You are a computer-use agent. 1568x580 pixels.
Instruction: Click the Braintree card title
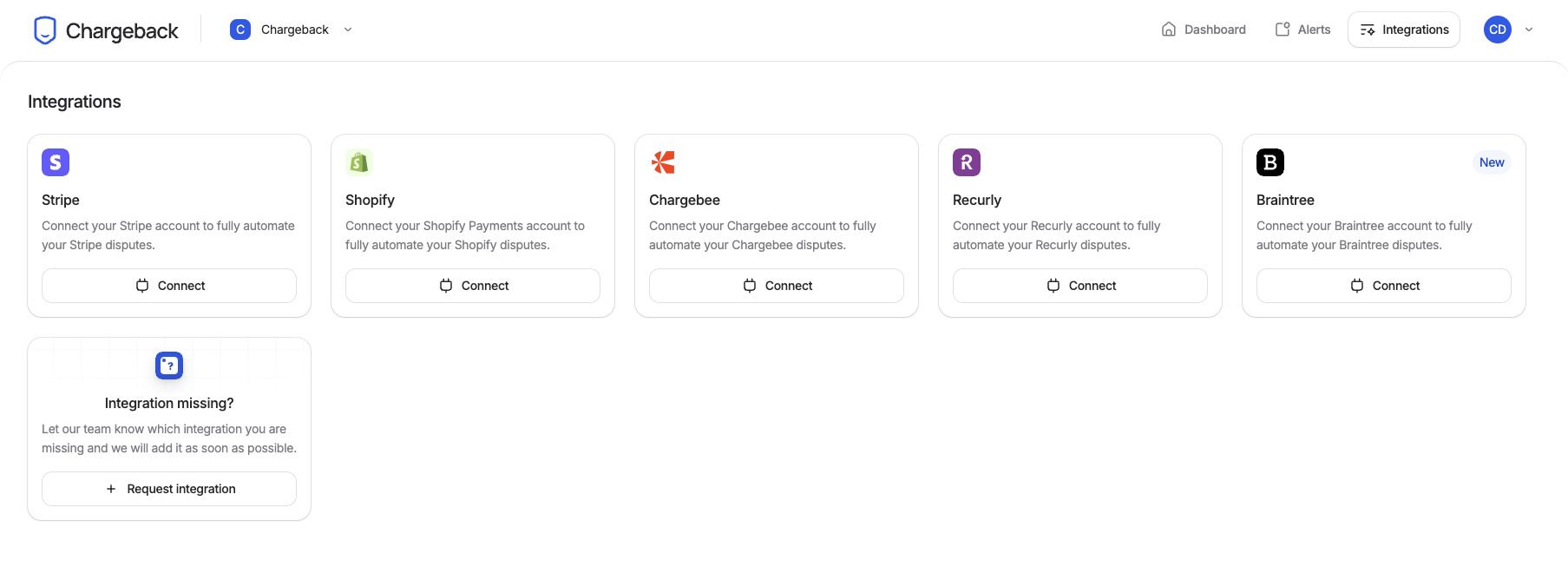(1285, 200)
